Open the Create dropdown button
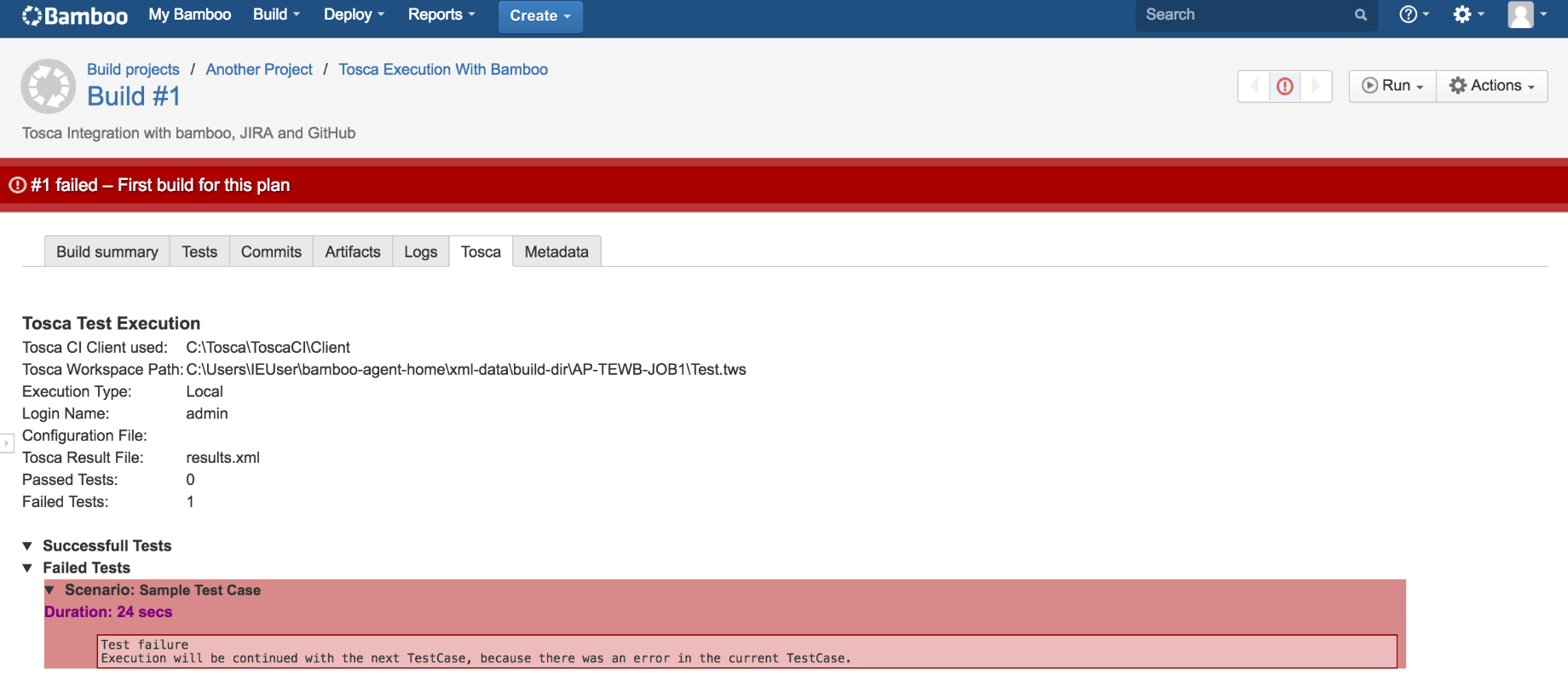The width and height of the screenshot is (1568, 687). [x=540, y=16]
